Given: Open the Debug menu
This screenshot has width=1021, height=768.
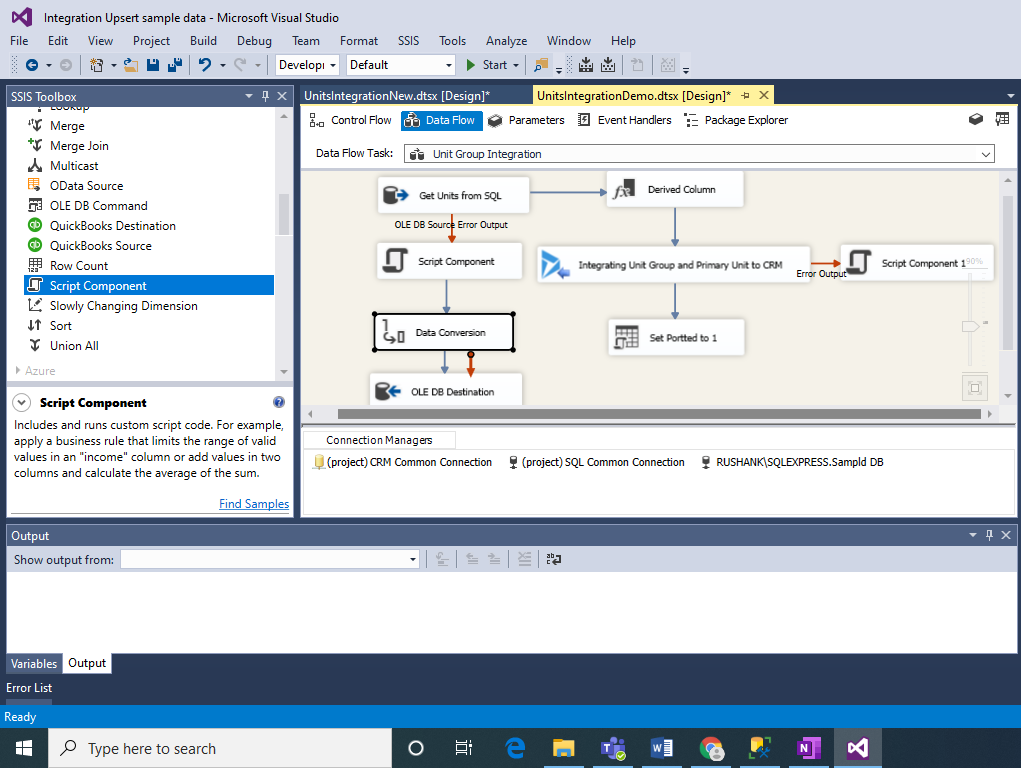Looking at the screenshot, I should coord(254,40).
